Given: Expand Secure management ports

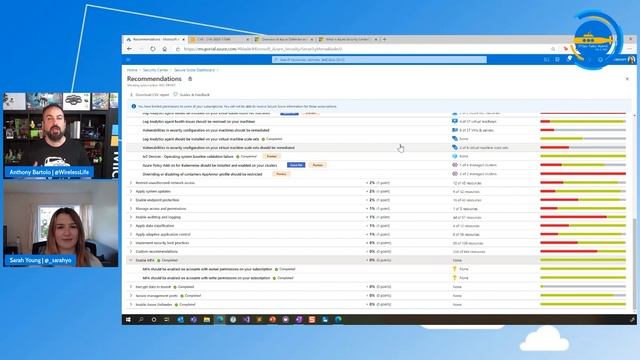Looking at the screenshot, I should tap(131, 296).
